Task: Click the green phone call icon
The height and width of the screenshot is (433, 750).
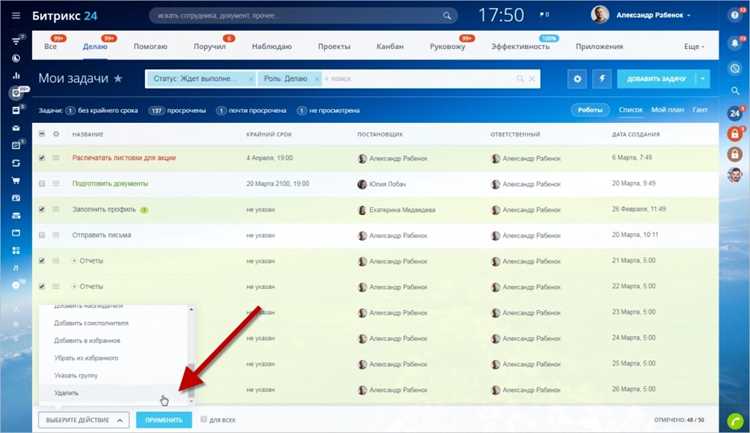Action: tap(735, 422)
